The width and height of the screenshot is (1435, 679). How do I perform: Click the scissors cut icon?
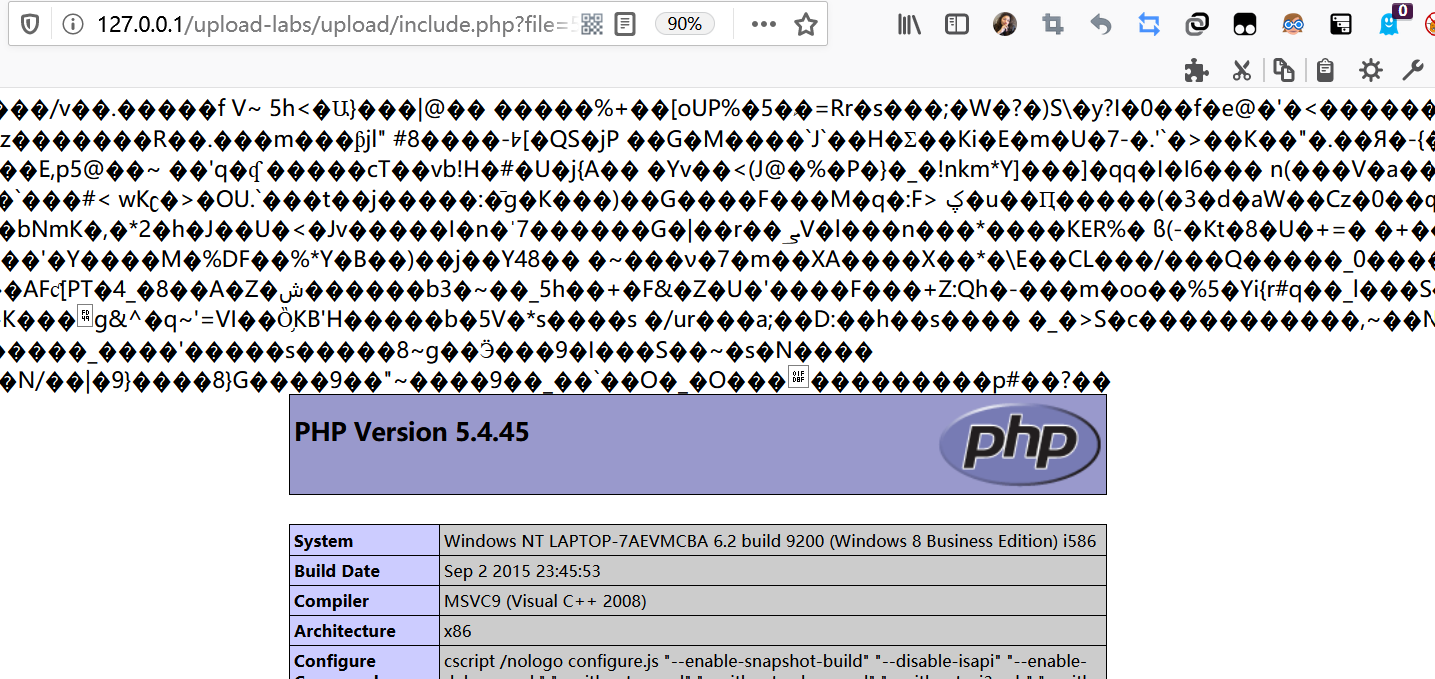click(1241, 70)
